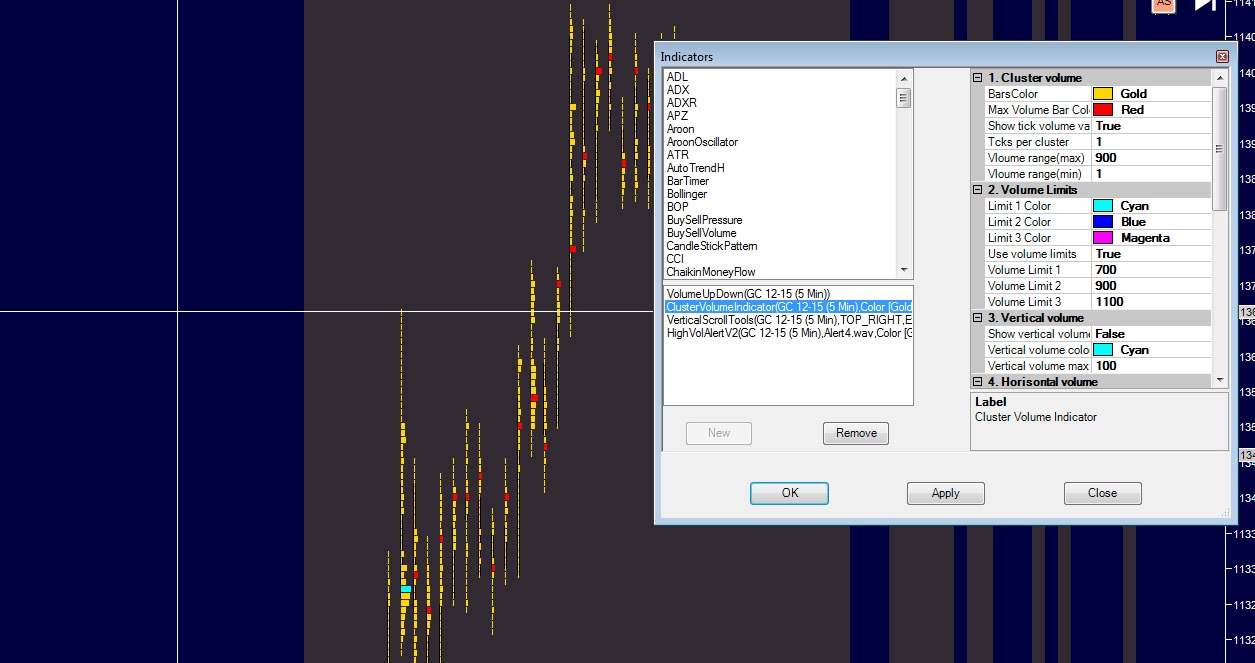Screen dimensions: 1255x663
Task: Select Use volume limits True value
Action: [1151, 254]
